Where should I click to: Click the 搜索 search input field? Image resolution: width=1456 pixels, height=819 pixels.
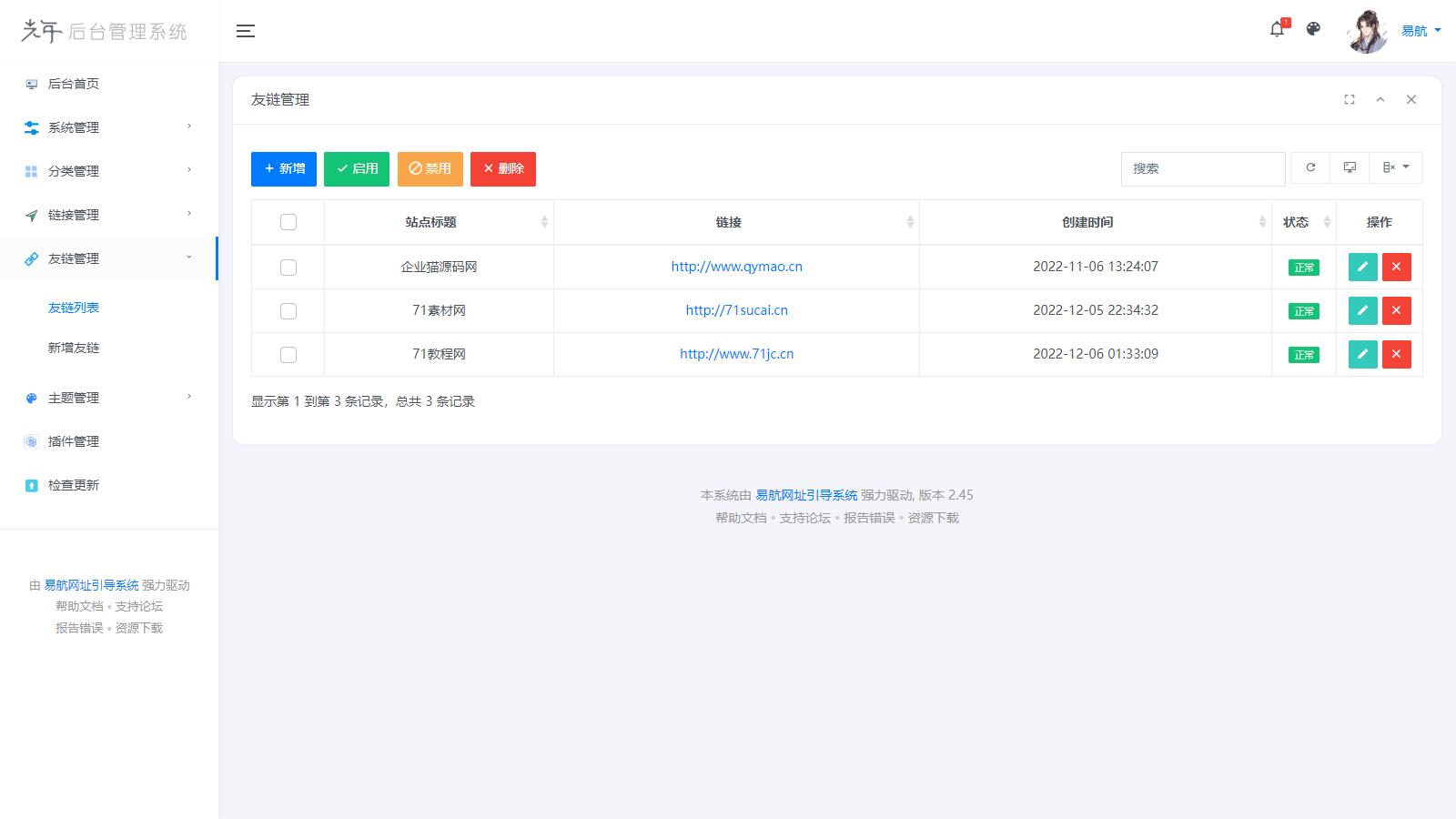[x=1202, y=168]
